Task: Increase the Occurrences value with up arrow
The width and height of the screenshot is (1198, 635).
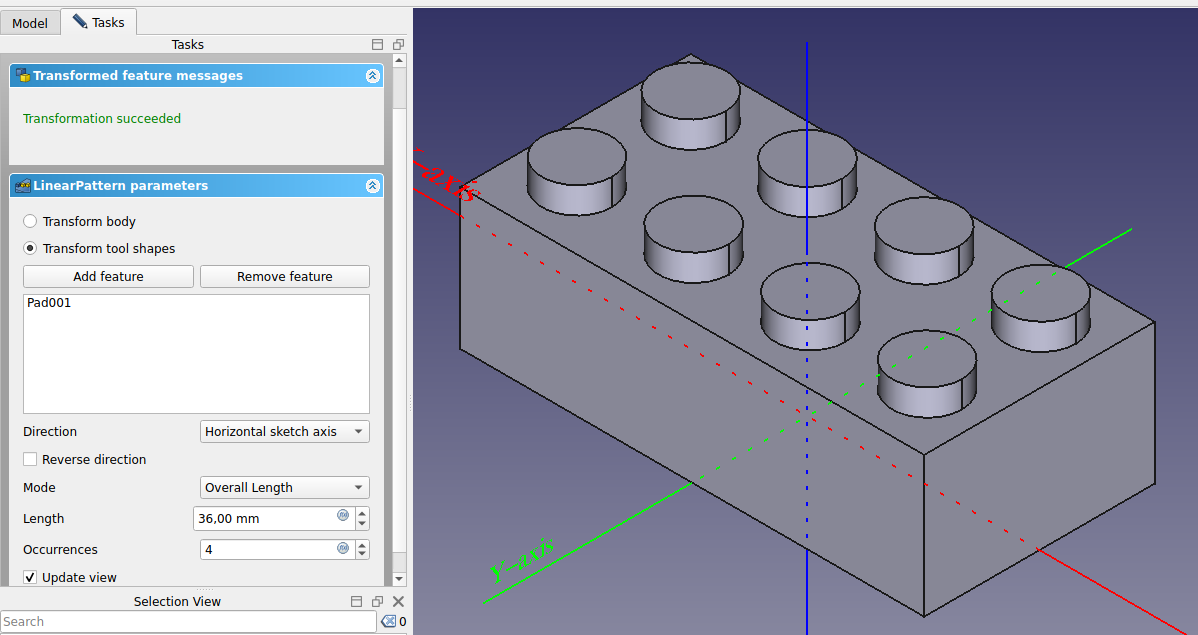Action: click(362, 545)
